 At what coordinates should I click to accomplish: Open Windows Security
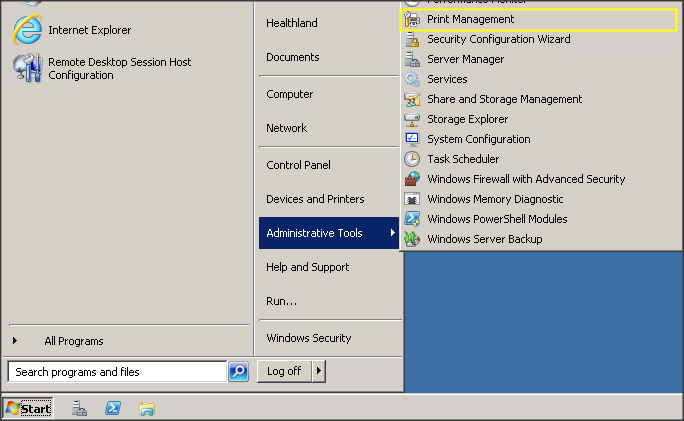(309, 338)
